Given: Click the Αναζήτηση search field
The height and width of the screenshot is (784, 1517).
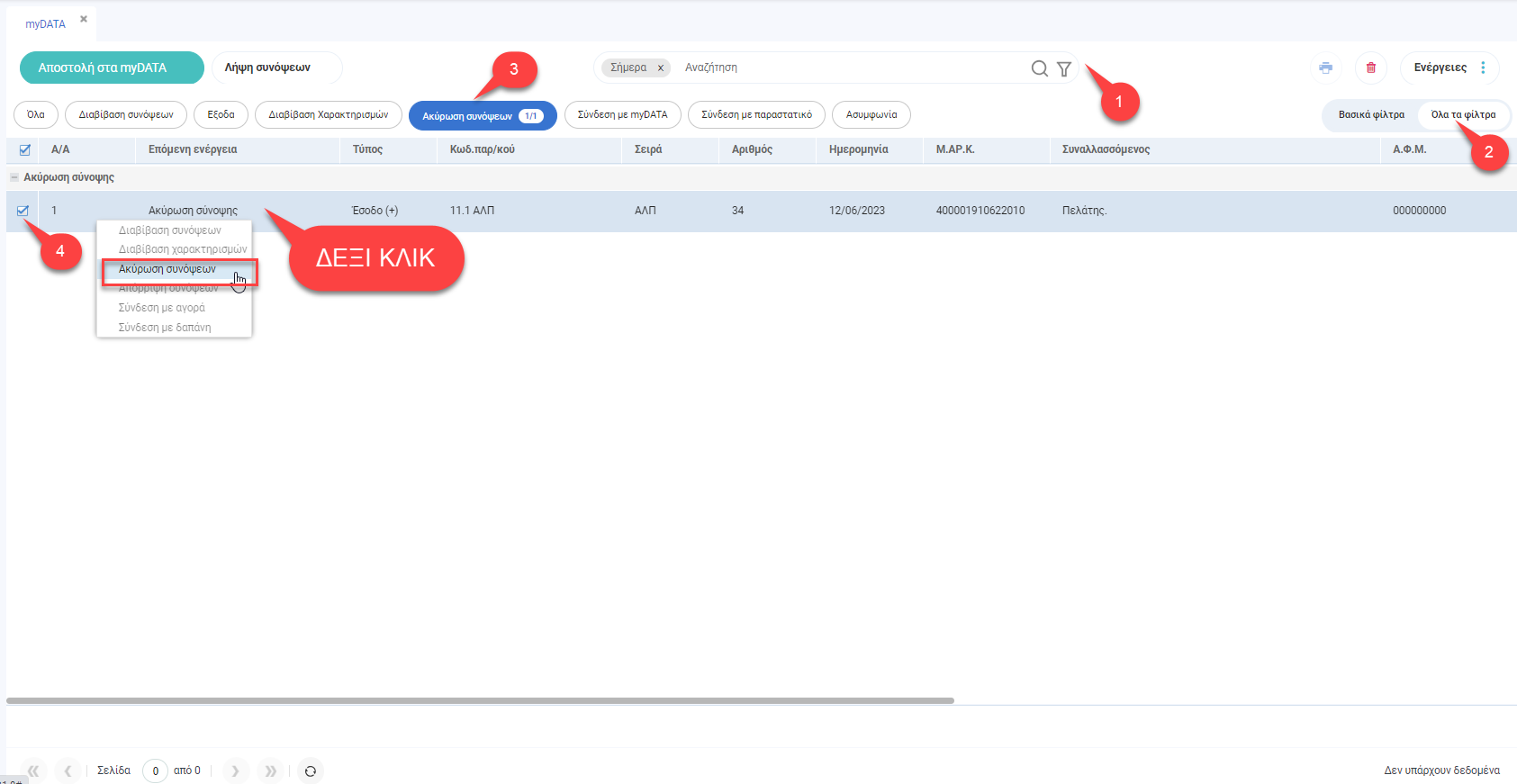Looking at the screenshot, I should 846,68.
